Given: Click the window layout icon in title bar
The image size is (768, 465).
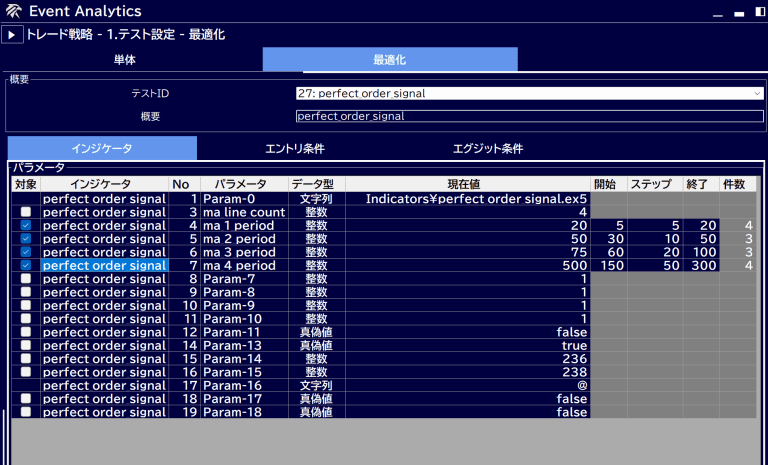Looking at the screenshot, I should (759, 12).
